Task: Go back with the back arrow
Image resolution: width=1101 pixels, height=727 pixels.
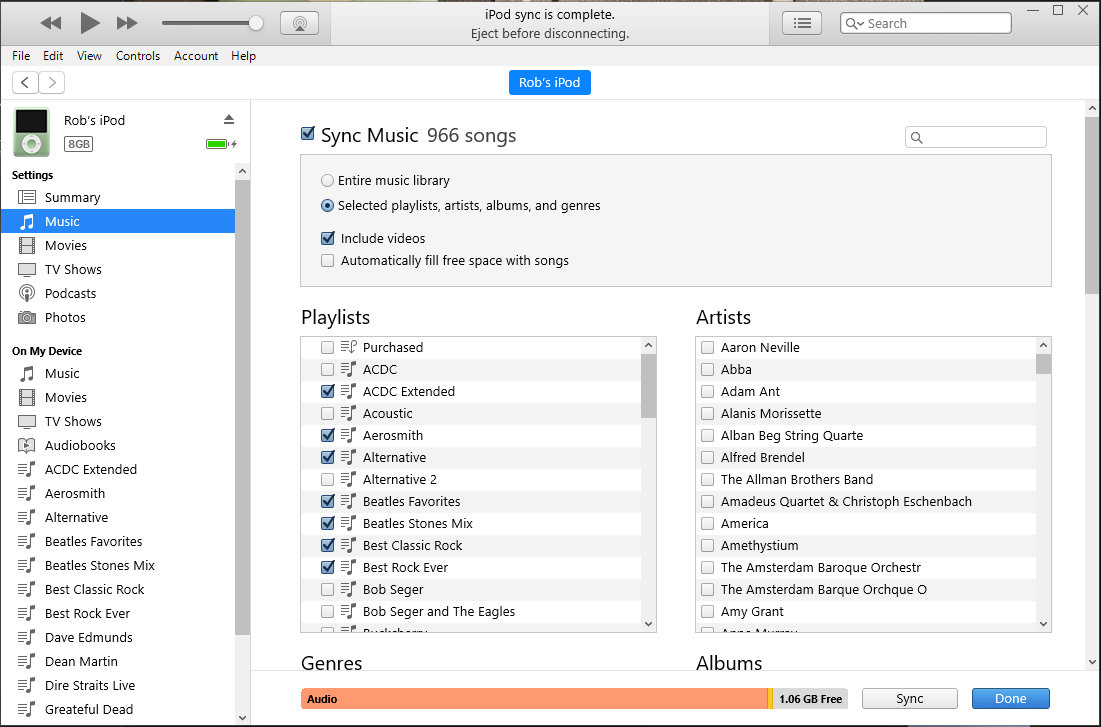Action: click(25, 83)
